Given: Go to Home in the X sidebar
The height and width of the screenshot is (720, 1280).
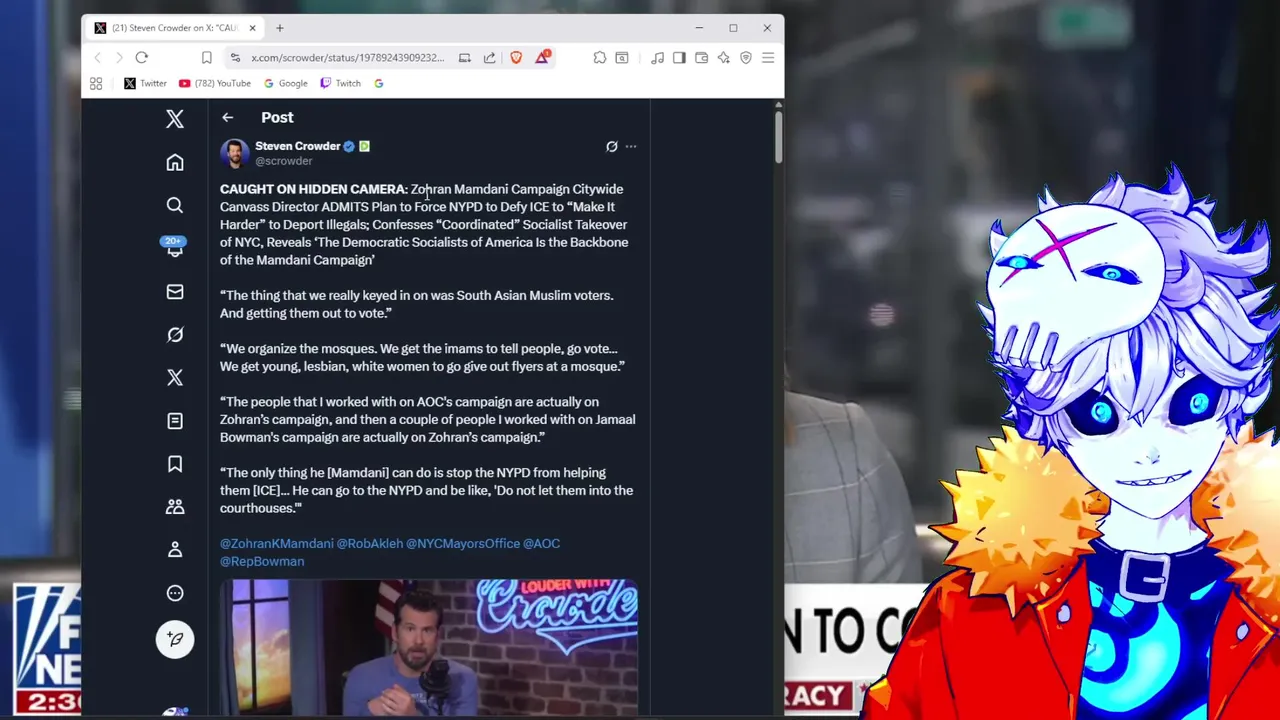Looking at the screenshot, I should 175,162.
